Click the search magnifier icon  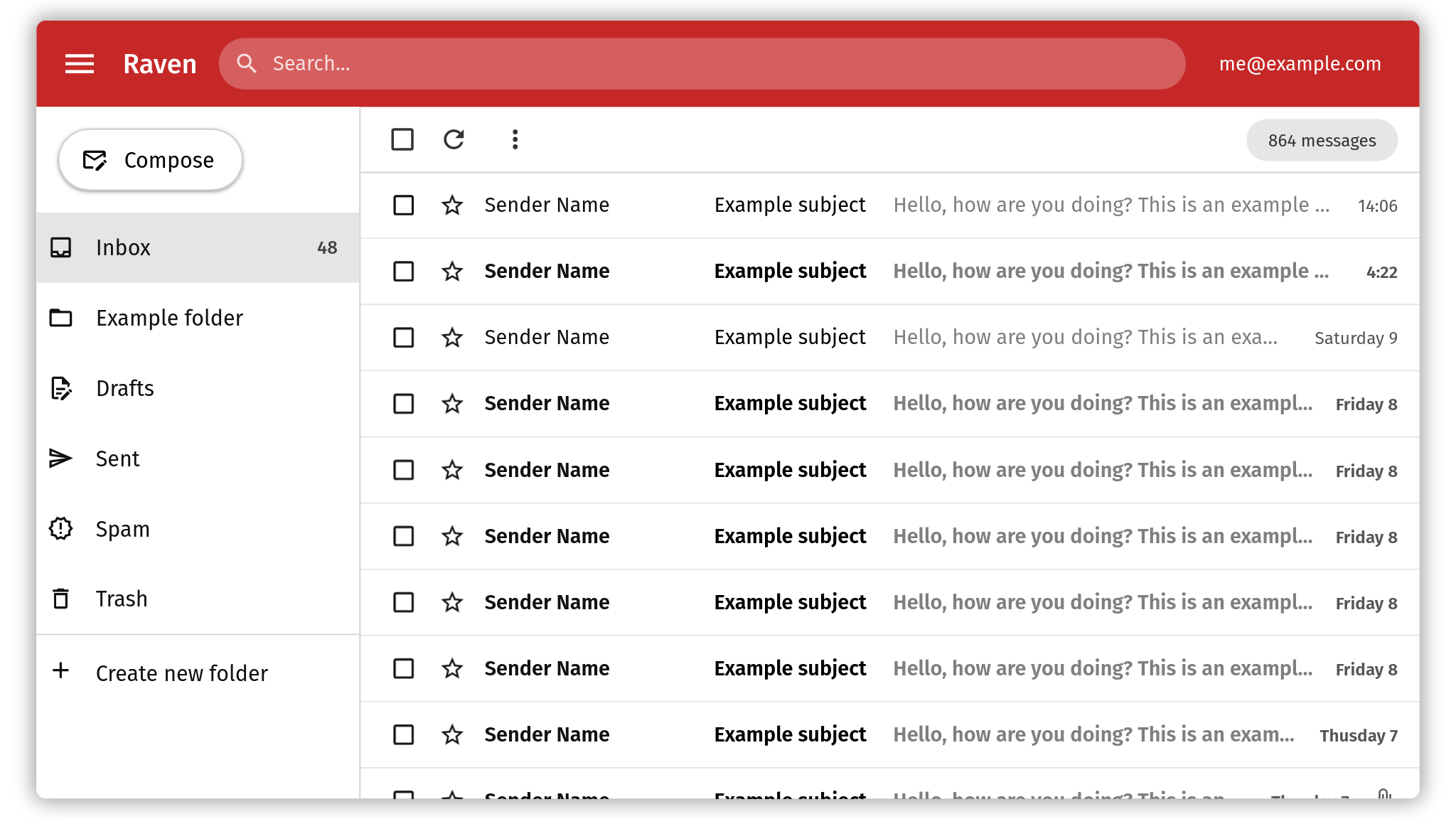coord(247,63)
